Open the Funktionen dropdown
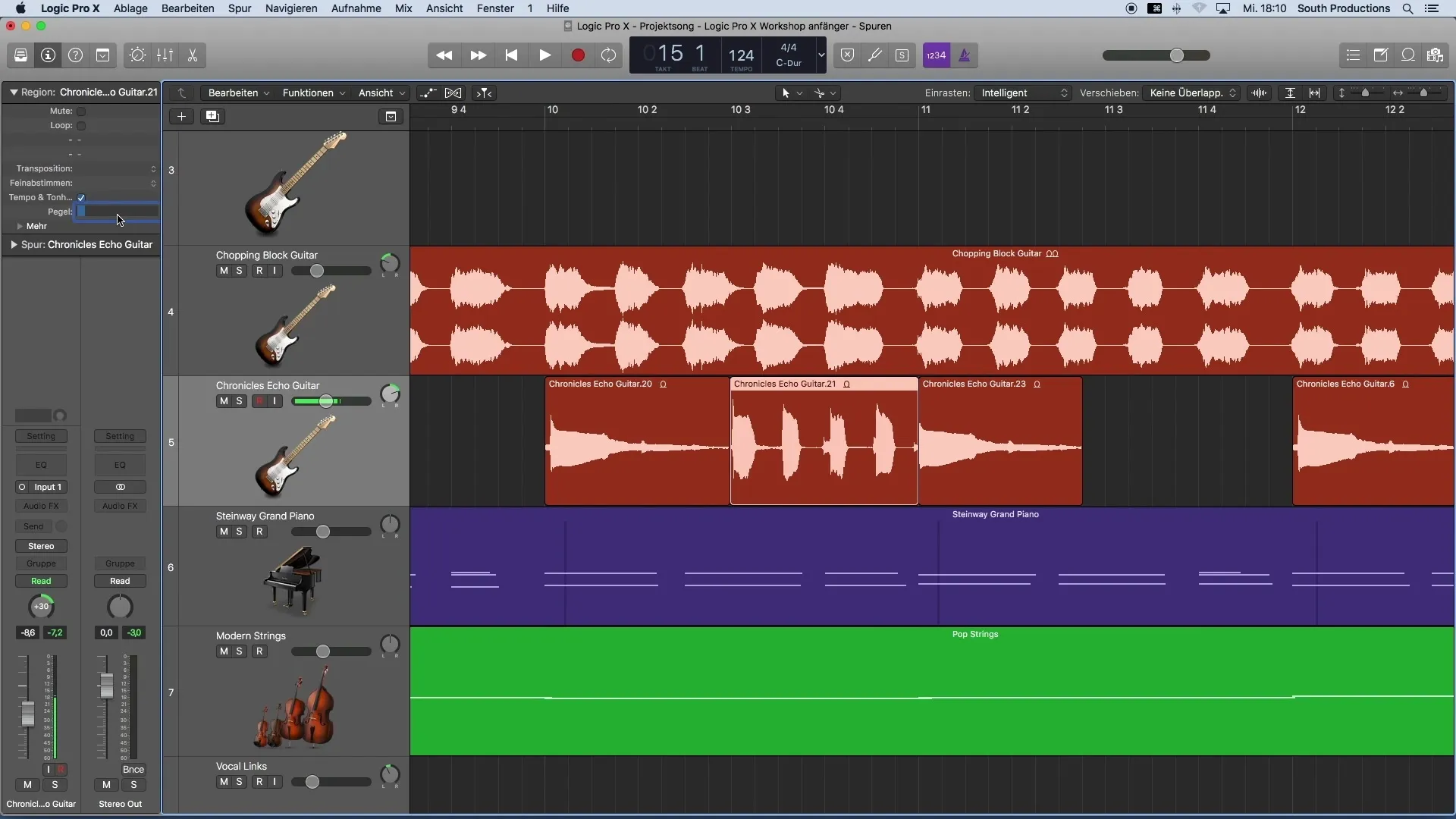Image resolution: width=1456 pixels, height=819 pixels. pyautogui.click(x=314, y=93)
